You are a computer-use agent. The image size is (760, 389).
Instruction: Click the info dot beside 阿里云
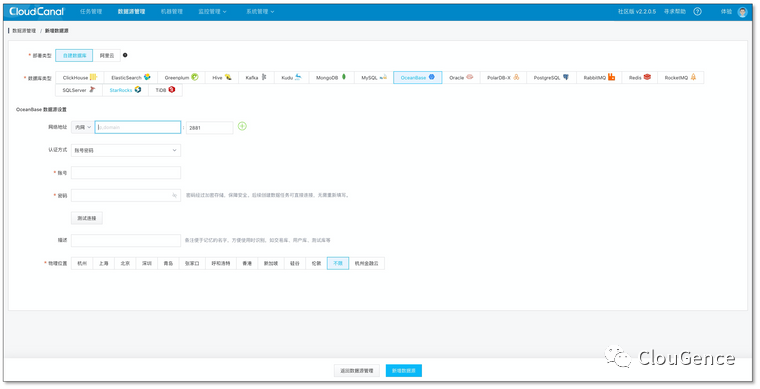pos(125,55)
